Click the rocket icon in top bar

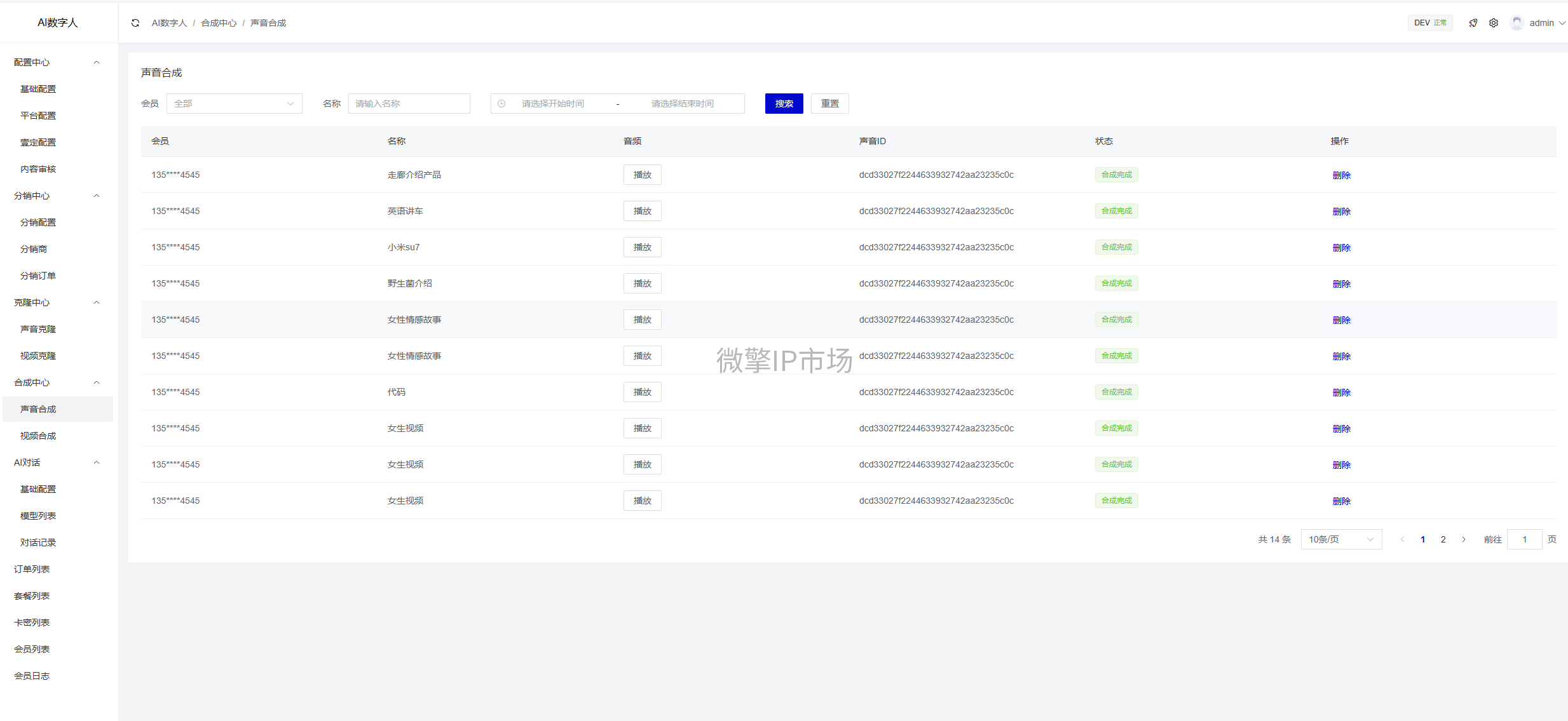click(1473, 23)
